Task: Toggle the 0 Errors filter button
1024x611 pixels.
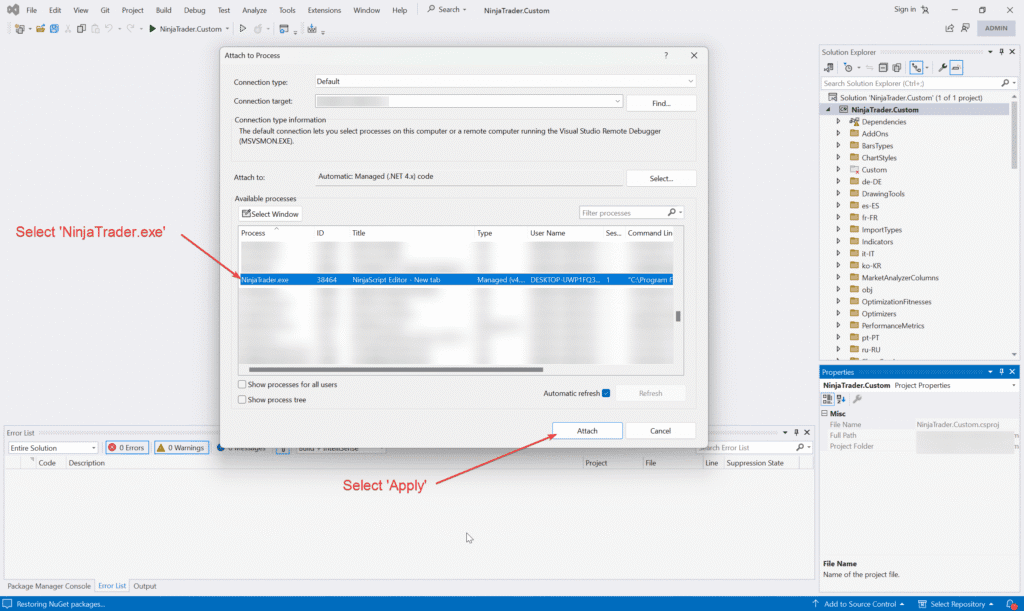Action: (127, 448)
